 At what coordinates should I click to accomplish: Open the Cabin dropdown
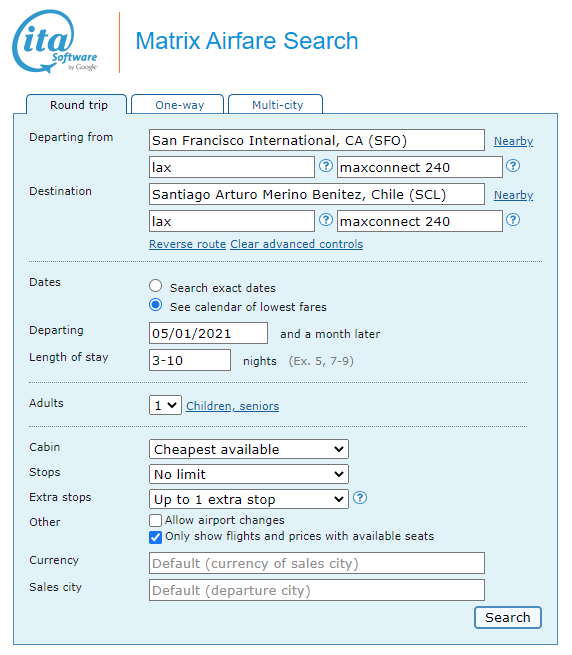249,449
